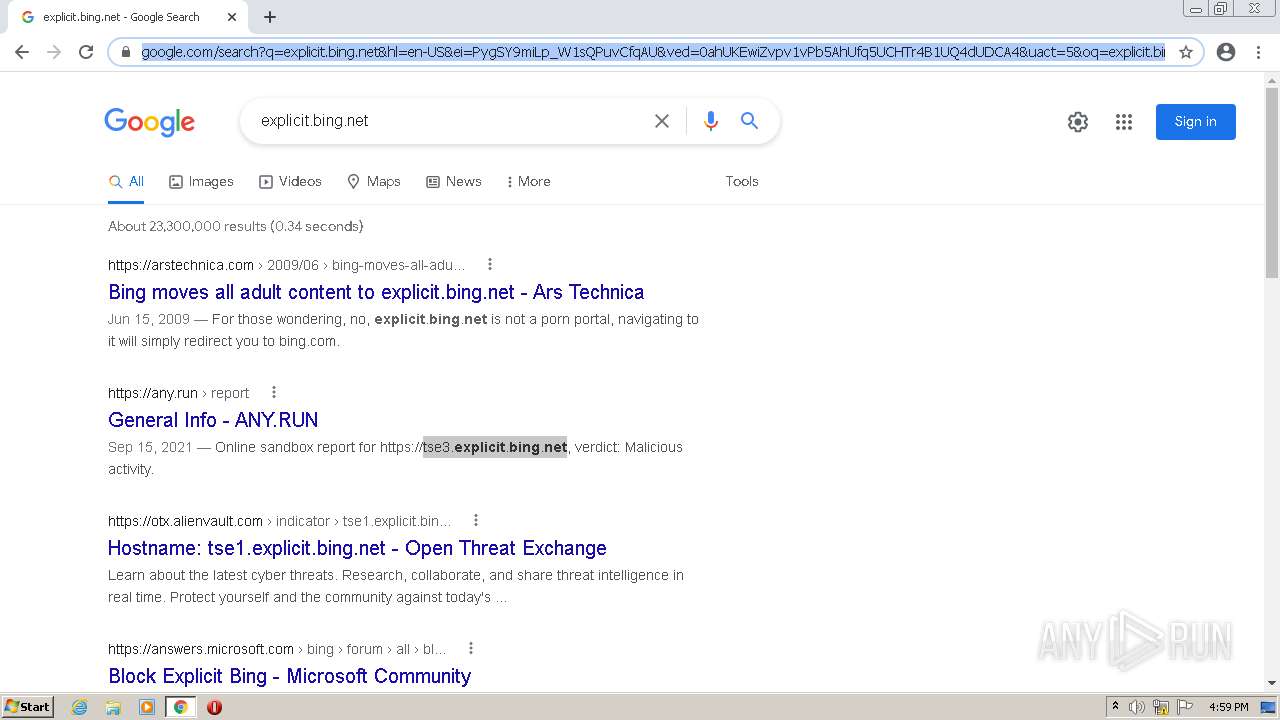Open Hostname tse1.explicit.bing.net Open Threat Exchange link
The image size is (1280, 720).
coord(357,548)
